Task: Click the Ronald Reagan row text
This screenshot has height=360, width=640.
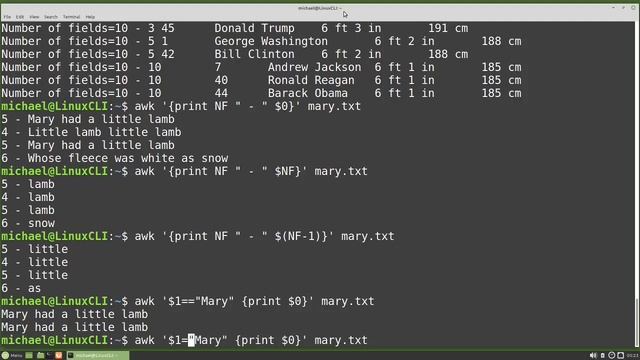Action: coord(261,80)
